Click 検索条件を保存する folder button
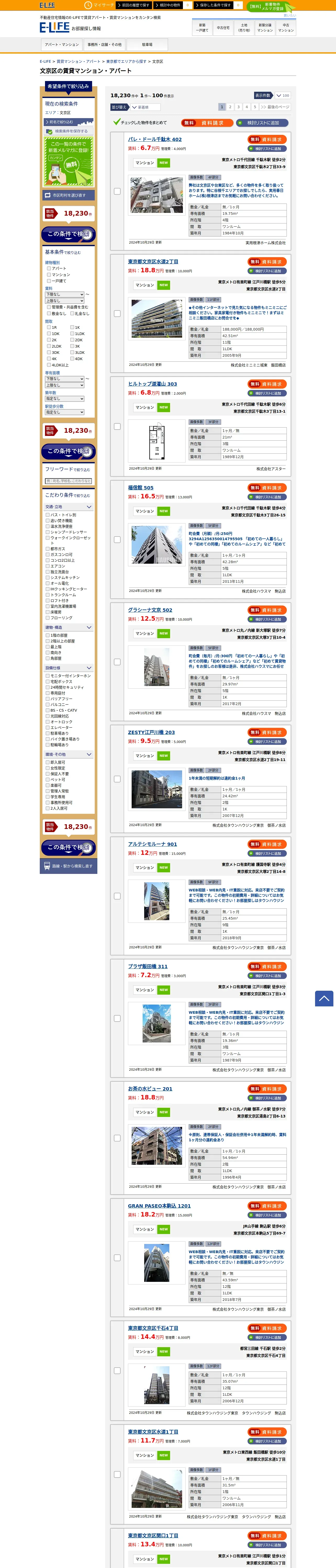Screen dimensions: 336x1568 (68, 131)
